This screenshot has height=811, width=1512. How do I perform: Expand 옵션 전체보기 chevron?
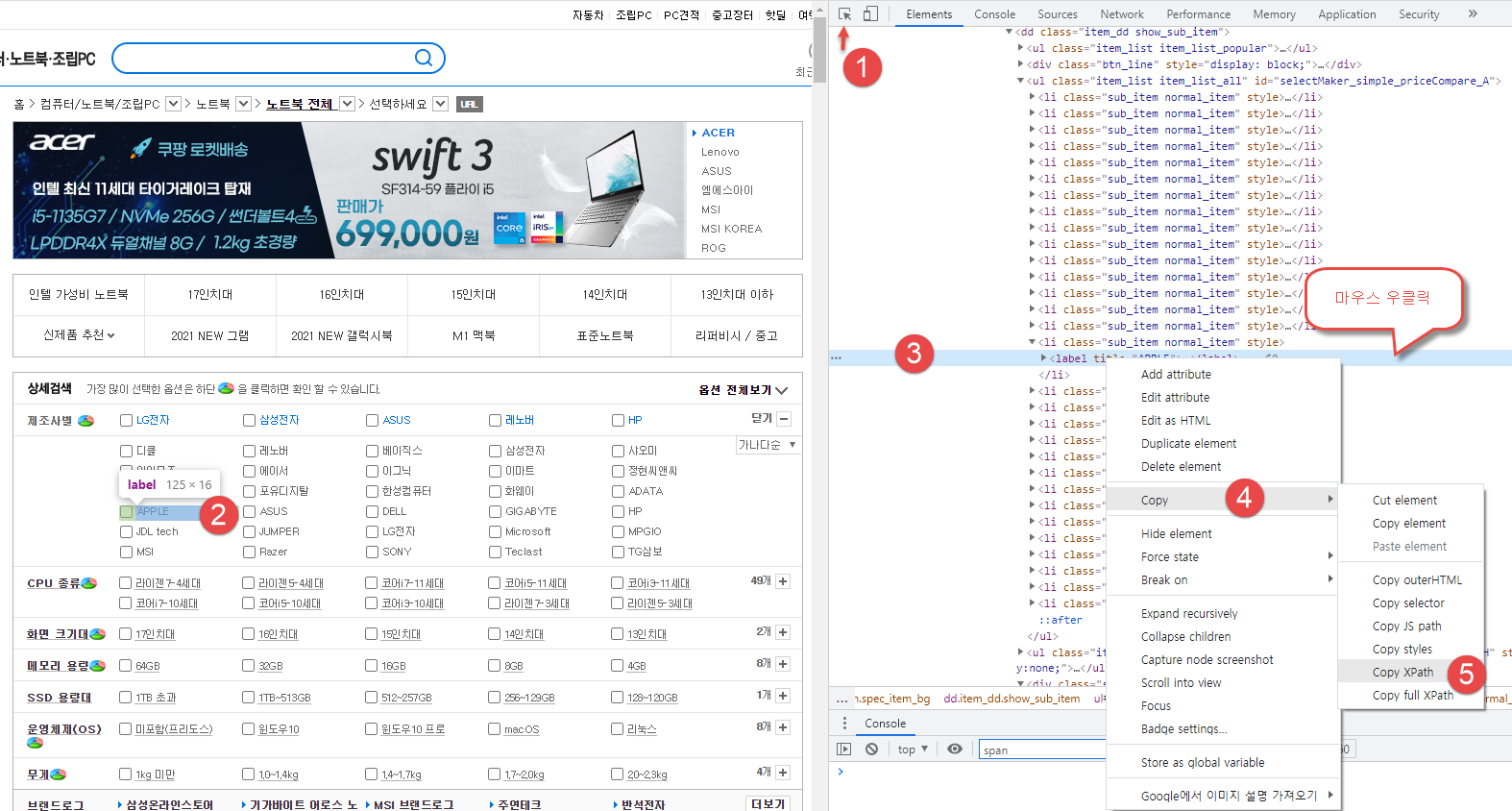pyautogui.click(x=781, y=390)
